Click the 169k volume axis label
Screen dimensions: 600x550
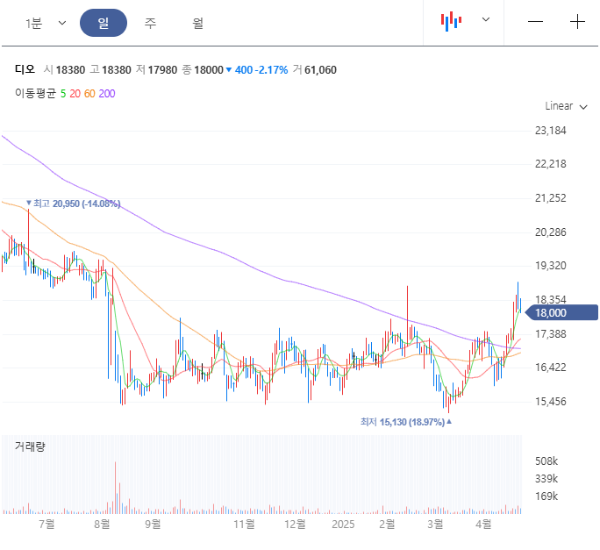pyautogui.click(x=546, y=496)
